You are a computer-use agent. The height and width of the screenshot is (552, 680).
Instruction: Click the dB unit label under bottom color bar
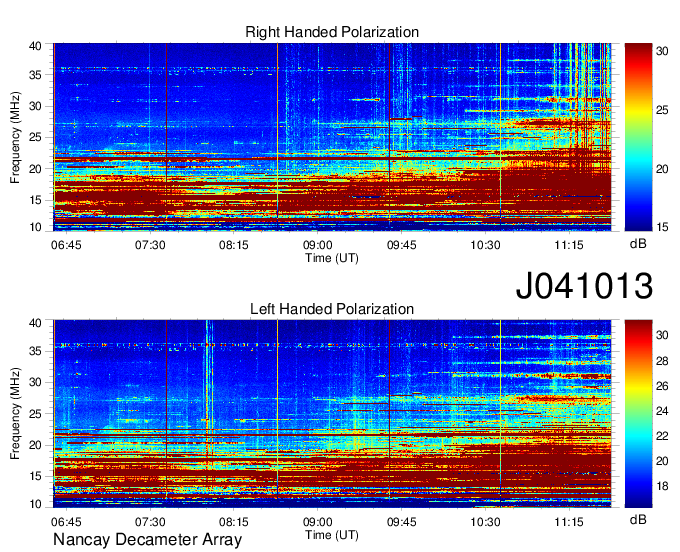point(638,519)
